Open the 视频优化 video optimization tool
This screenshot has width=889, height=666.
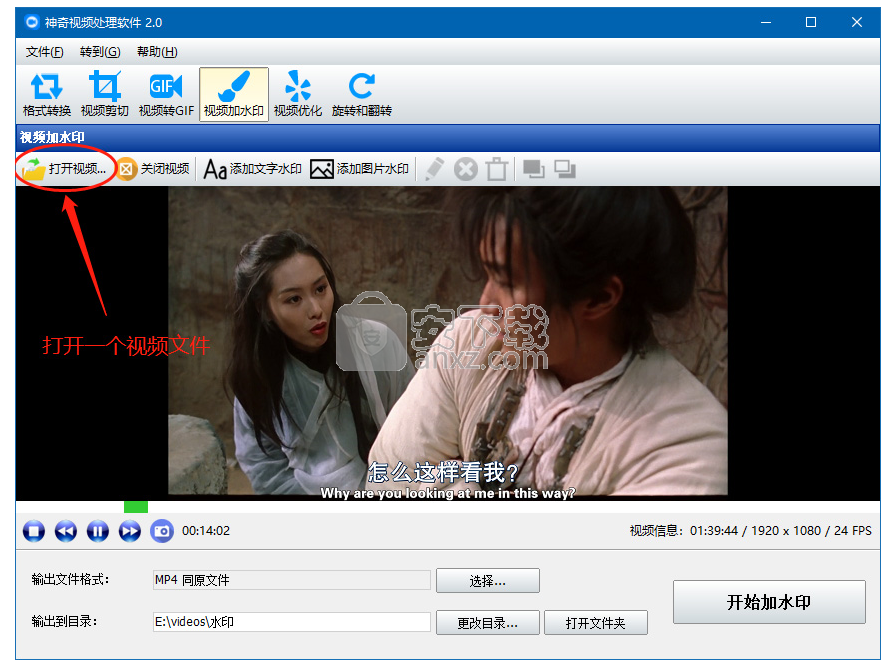pyautogui.click(x=298, y=94)
